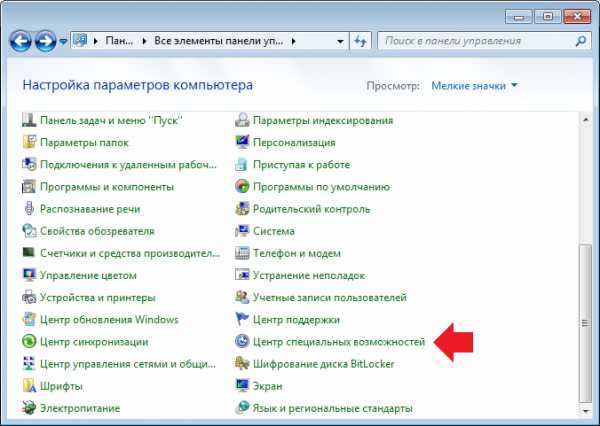
Task: Open Язык и региональные стандарты link
Action: 333,408
